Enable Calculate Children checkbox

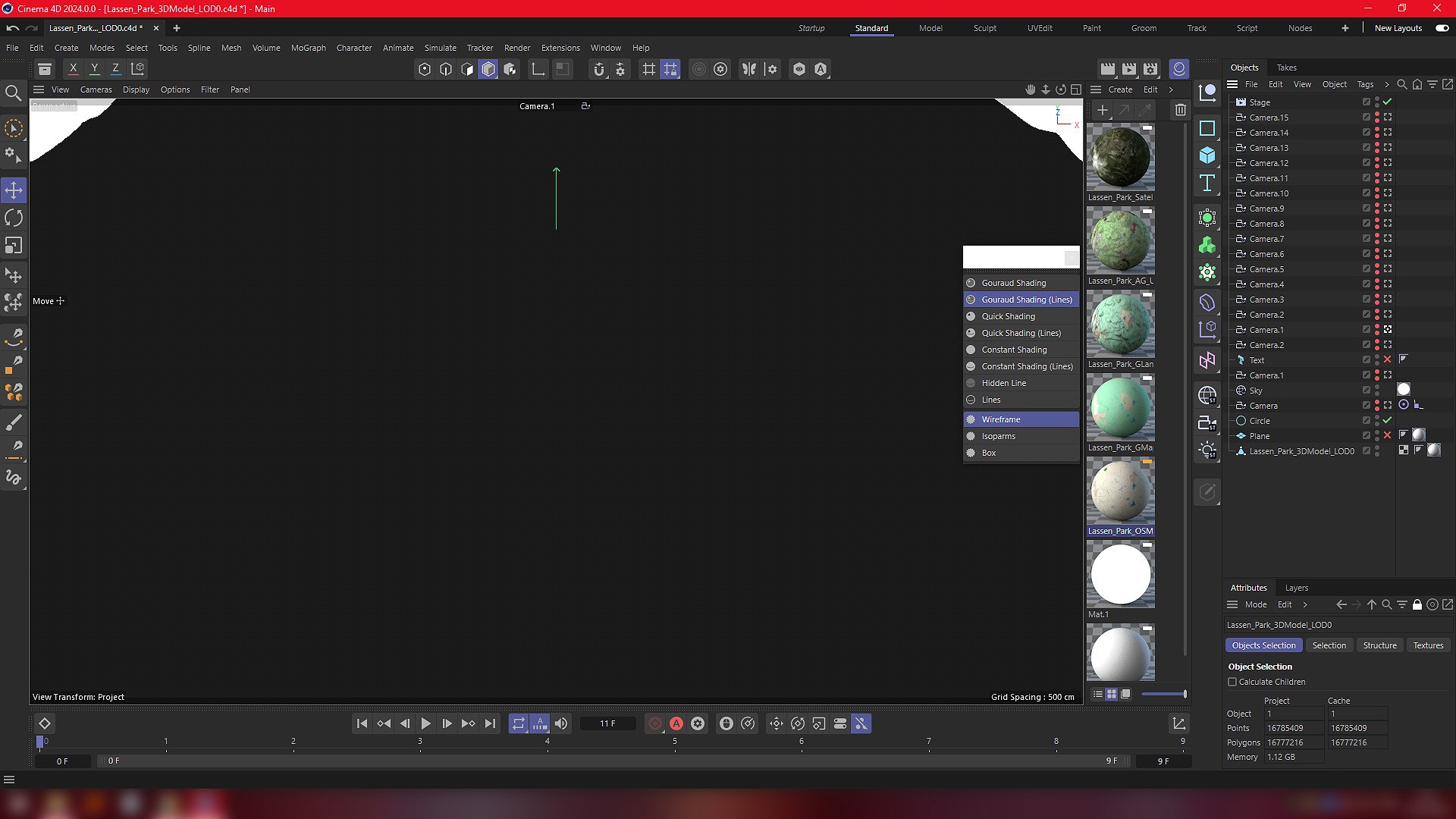tap(1232, 682)
